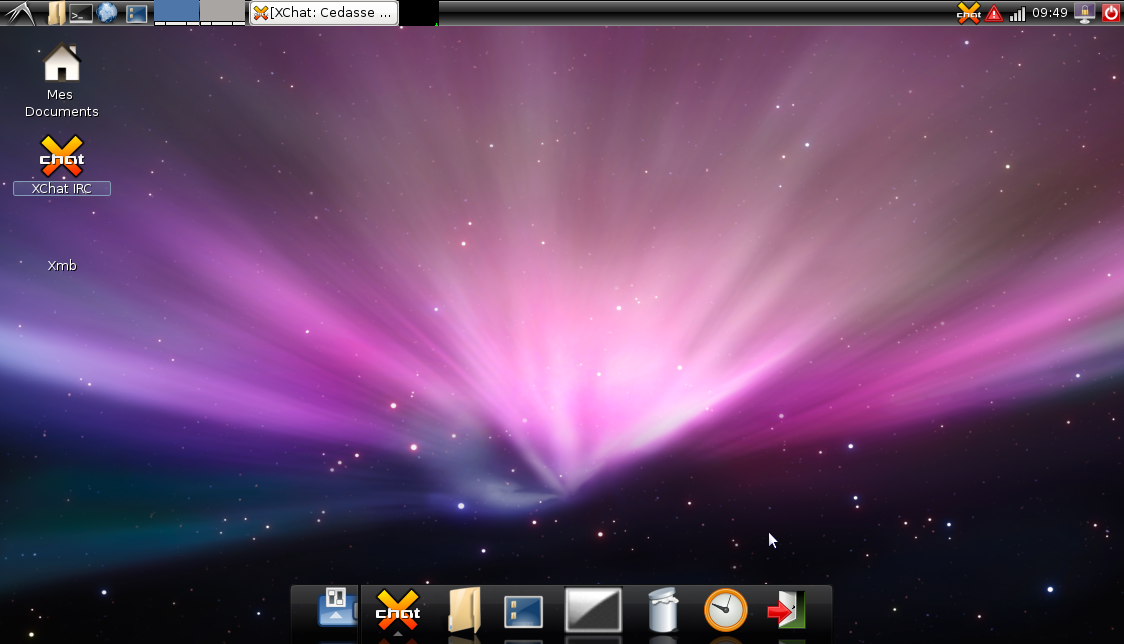
Task: Click the XChat IRC desktop label
Action: 62,189
